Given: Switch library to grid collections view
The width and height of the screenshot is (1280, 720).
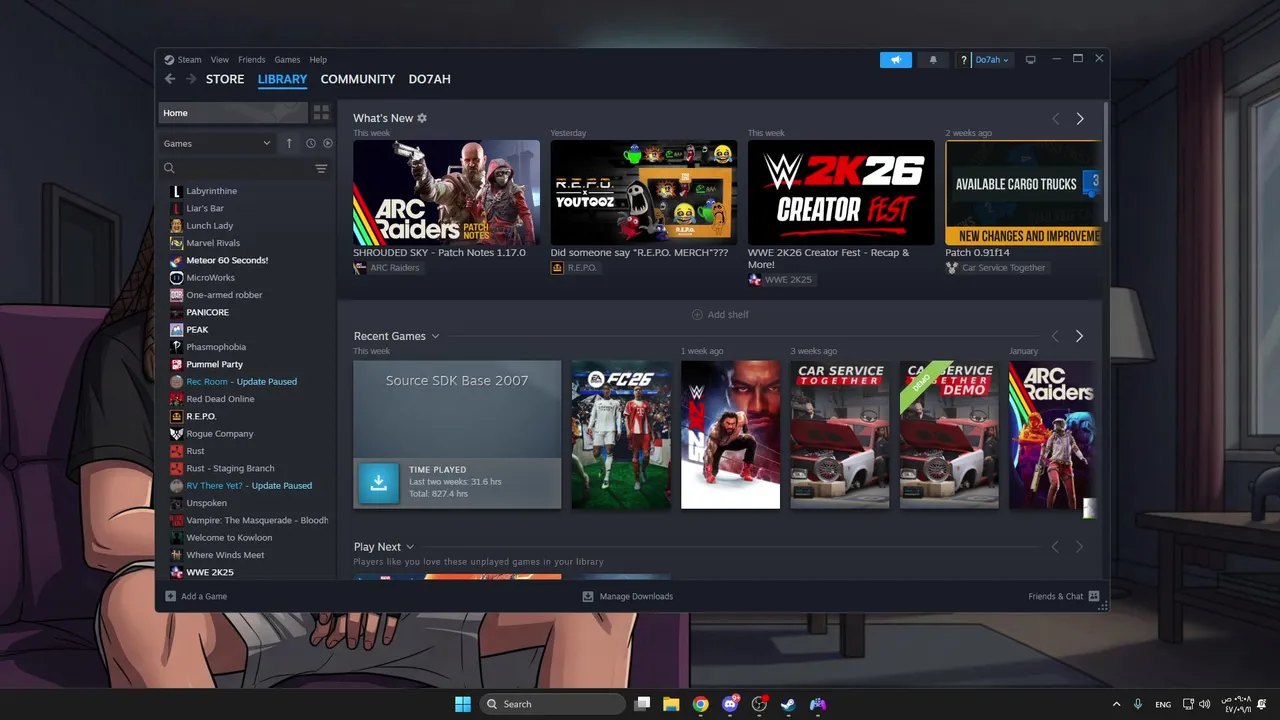Looking at the screenshot, I should 321,113.
